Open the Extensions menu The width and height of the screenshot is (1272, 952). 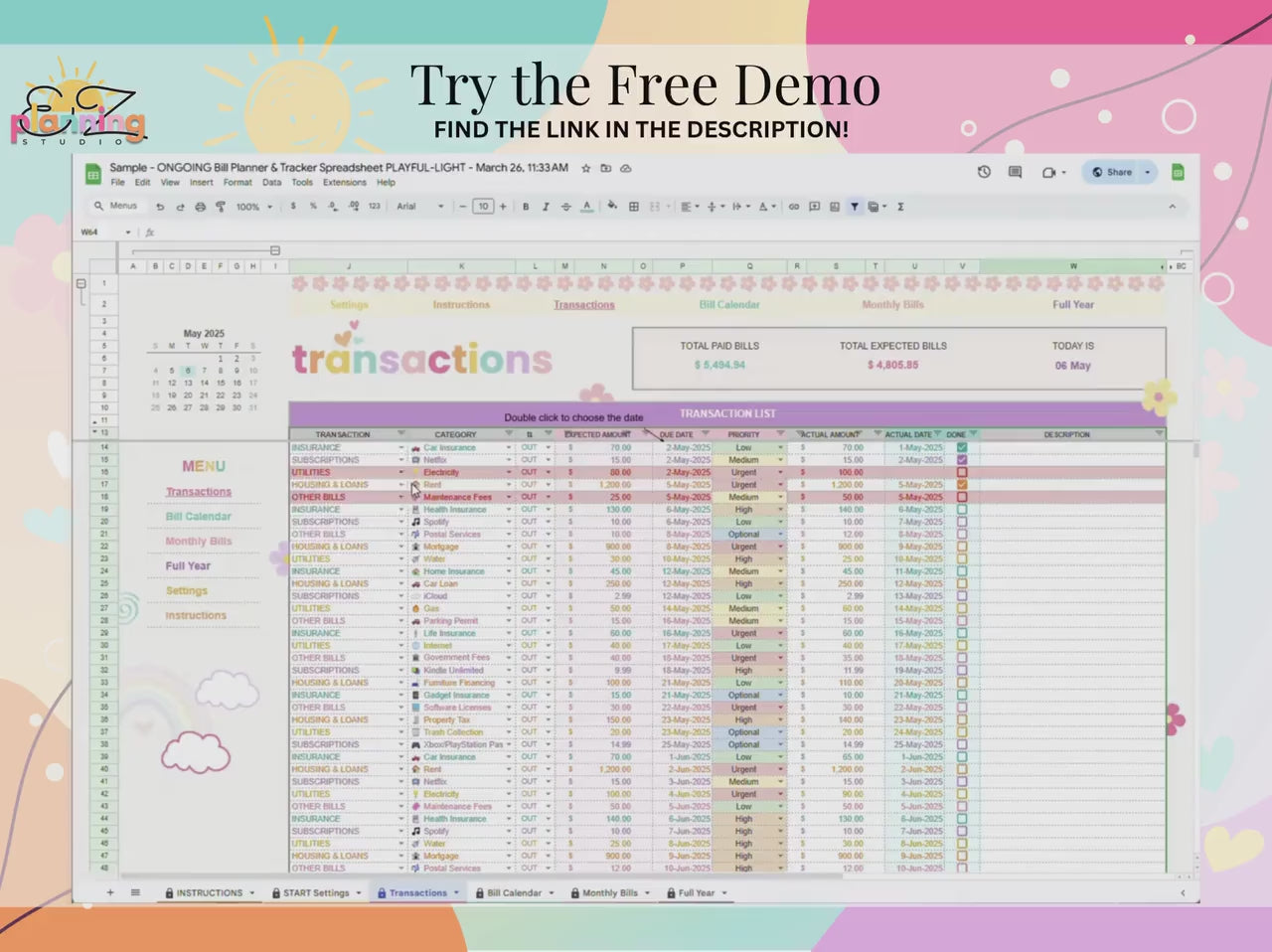coord(344,183)
